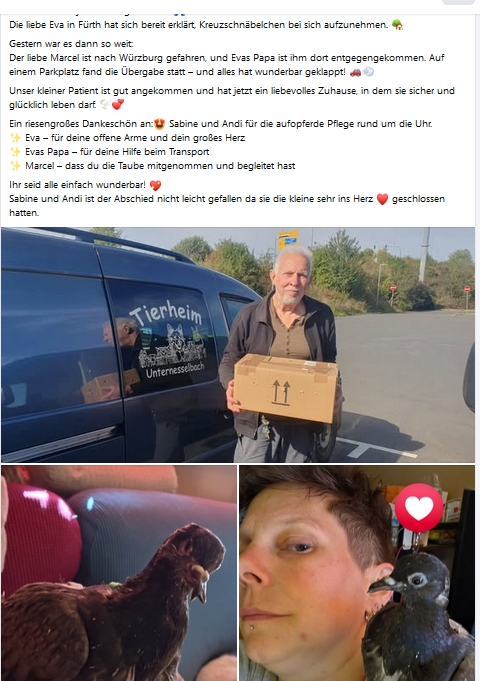
Task: Click the sentence Ihr seid alle einfach wunderbar
Action: (x=77, y=185)
